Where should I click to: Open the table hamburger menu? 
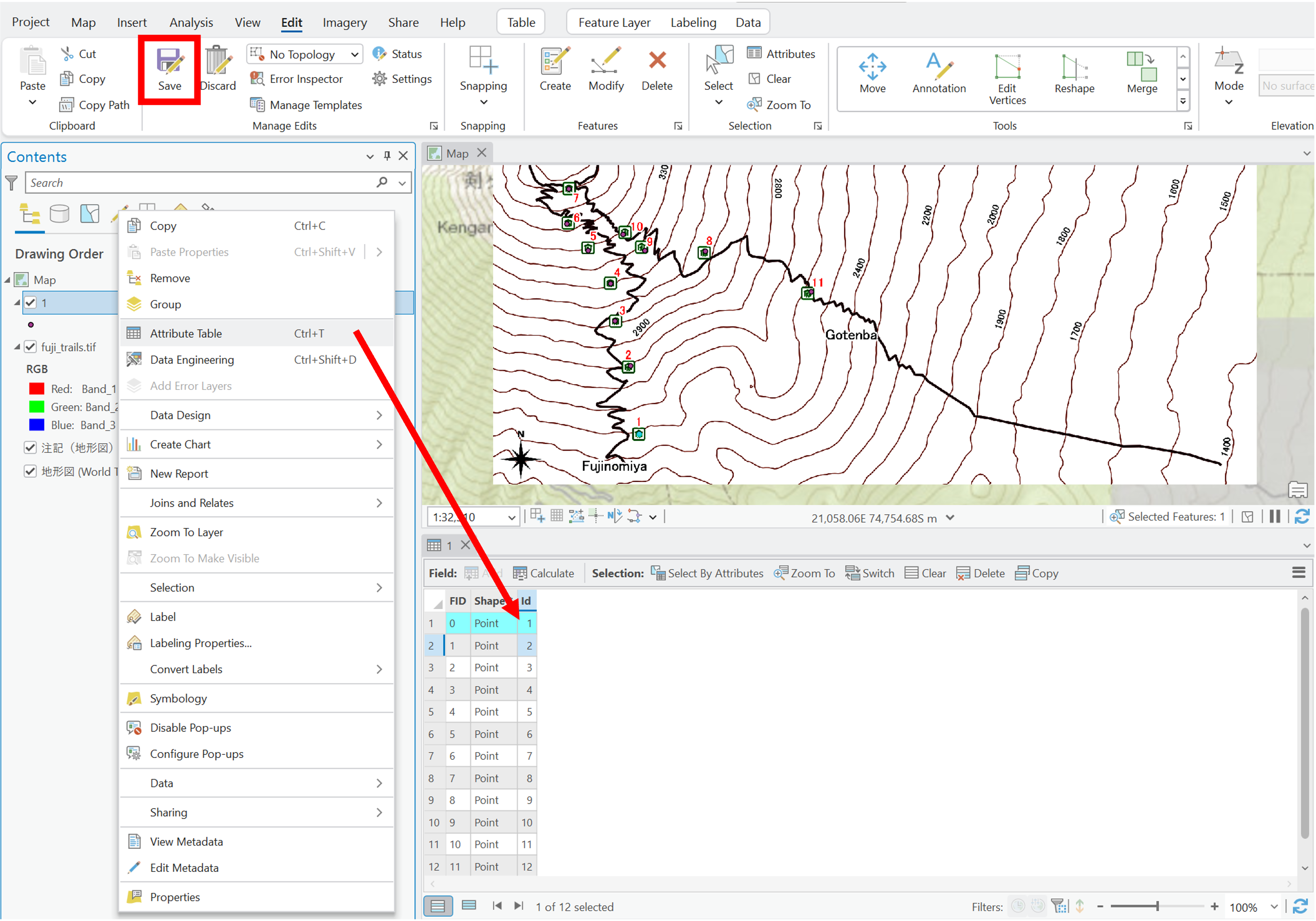(1298, 573)
